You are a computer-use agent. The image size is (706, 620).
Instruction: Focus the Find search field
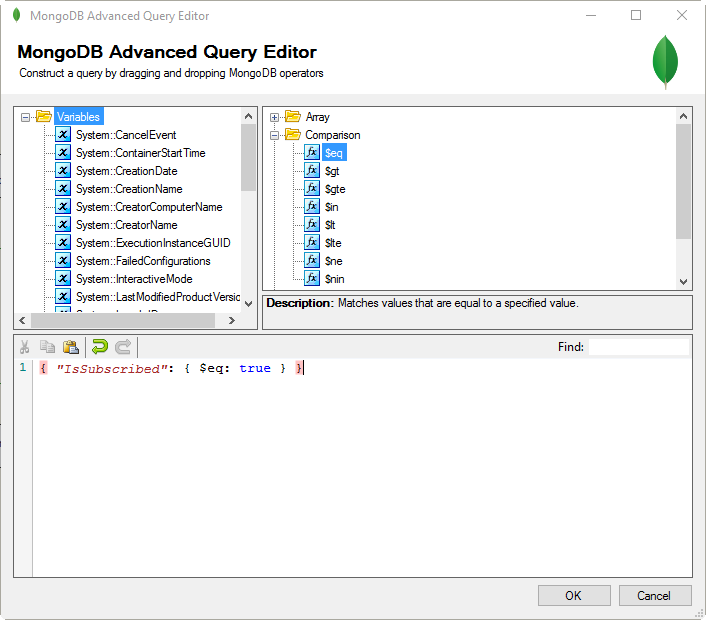pos(638,347)
